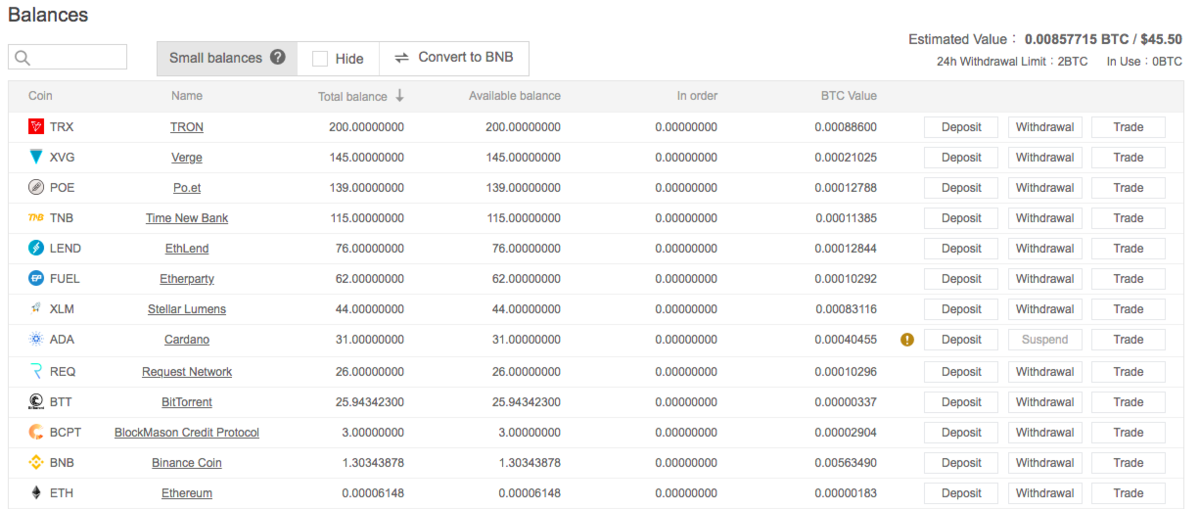Click the BTC Value column header
The width and height of the screenshot is (1200, 509).
click(848, 96)
